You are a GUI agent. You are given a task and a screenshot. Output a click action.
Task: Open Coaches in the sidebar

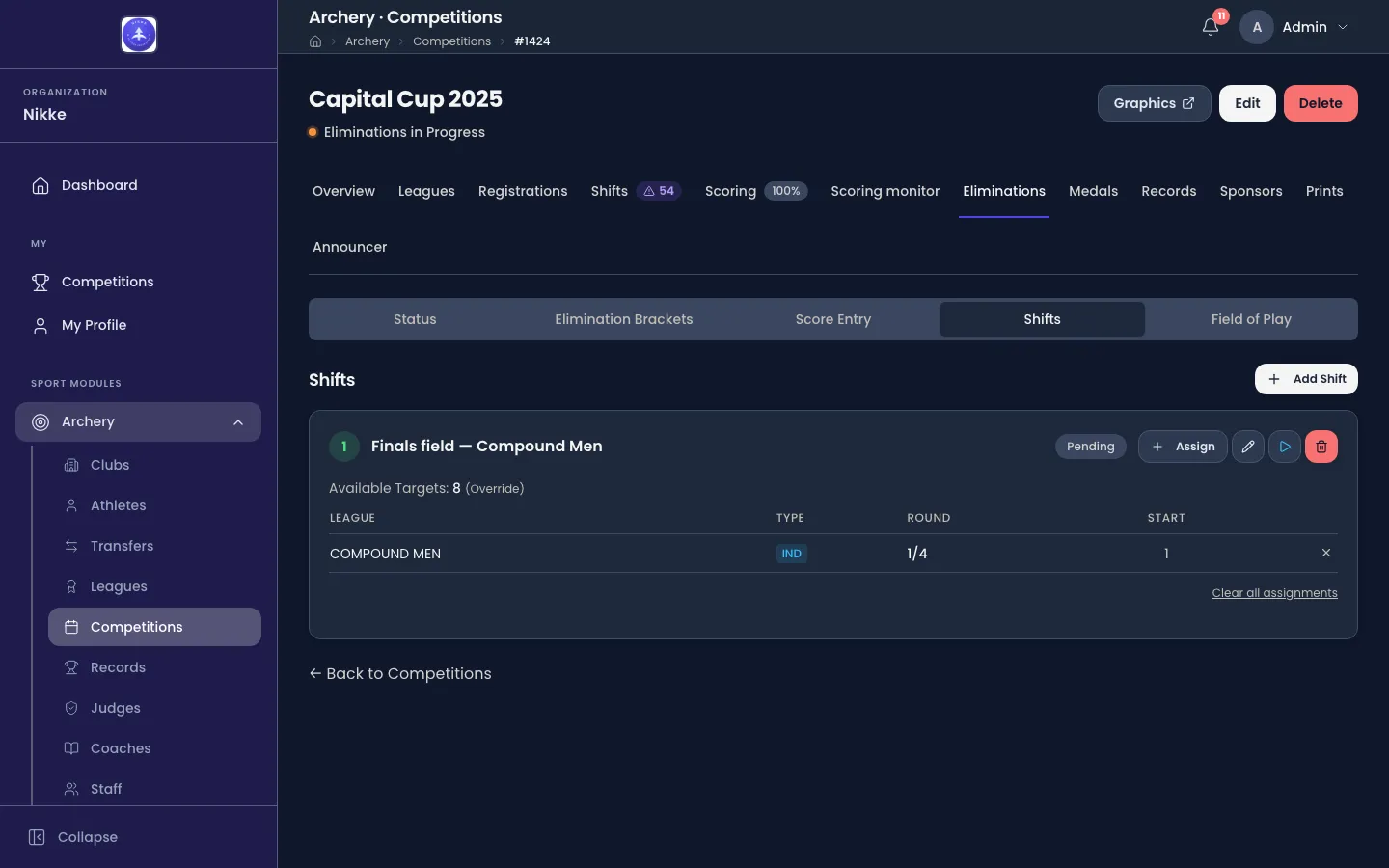point(154,748)
